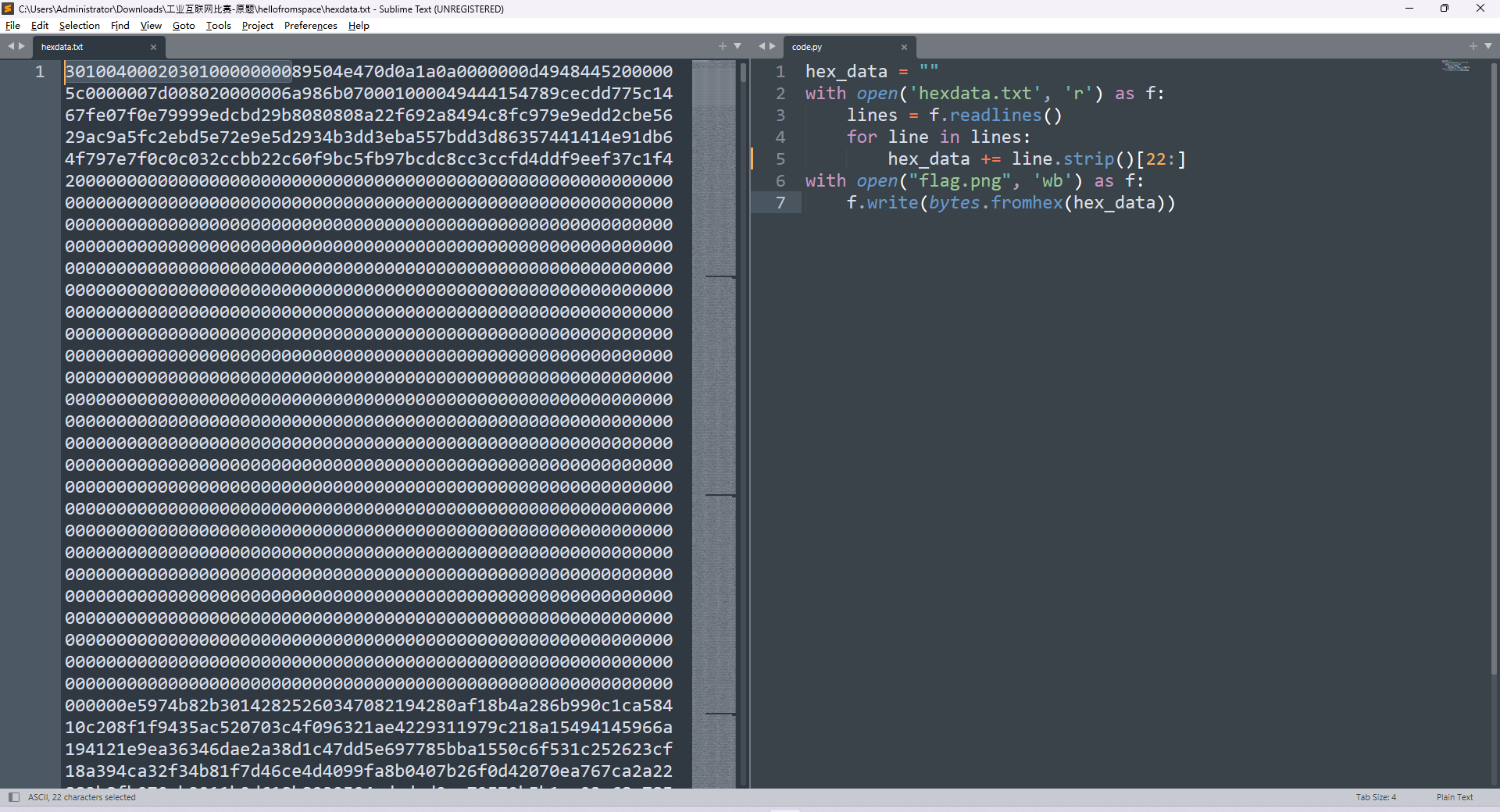The image size is (1500, 812).
Task: Open the Project menu
Action: [x=258, y=26]
